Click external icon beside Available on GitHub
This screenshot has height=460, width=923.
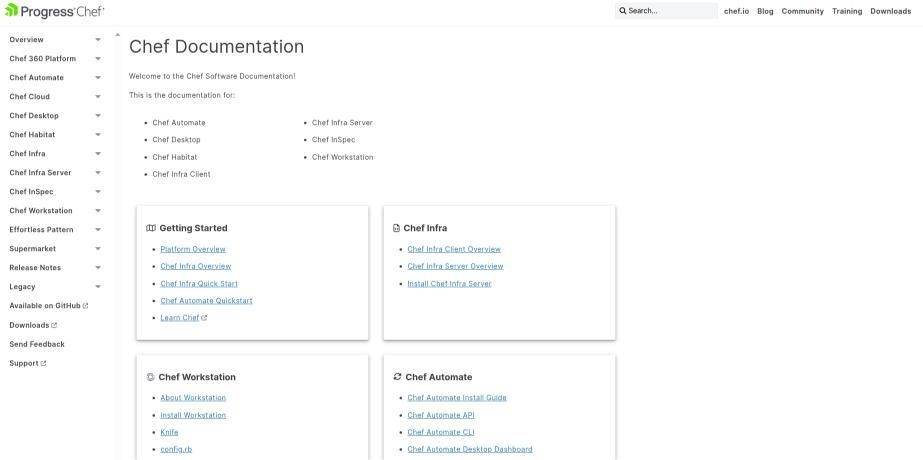tap(85, 306)
